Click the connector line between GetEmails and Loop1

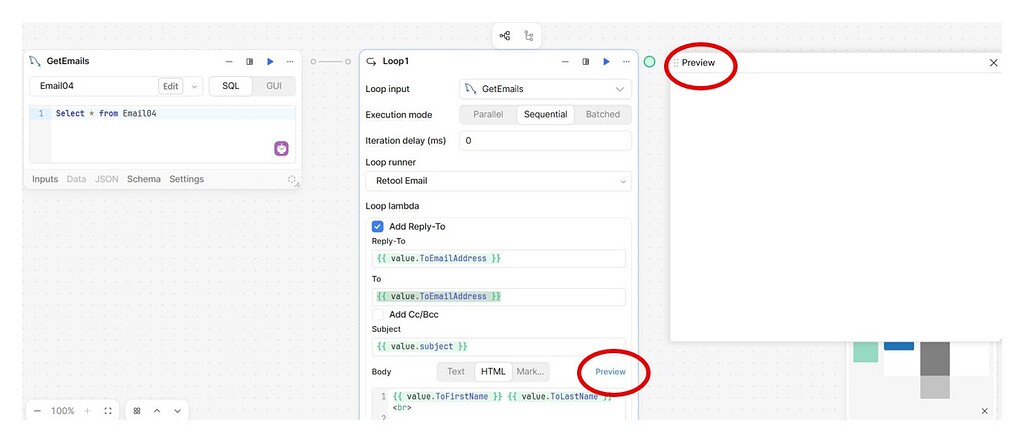coord(330,61)
